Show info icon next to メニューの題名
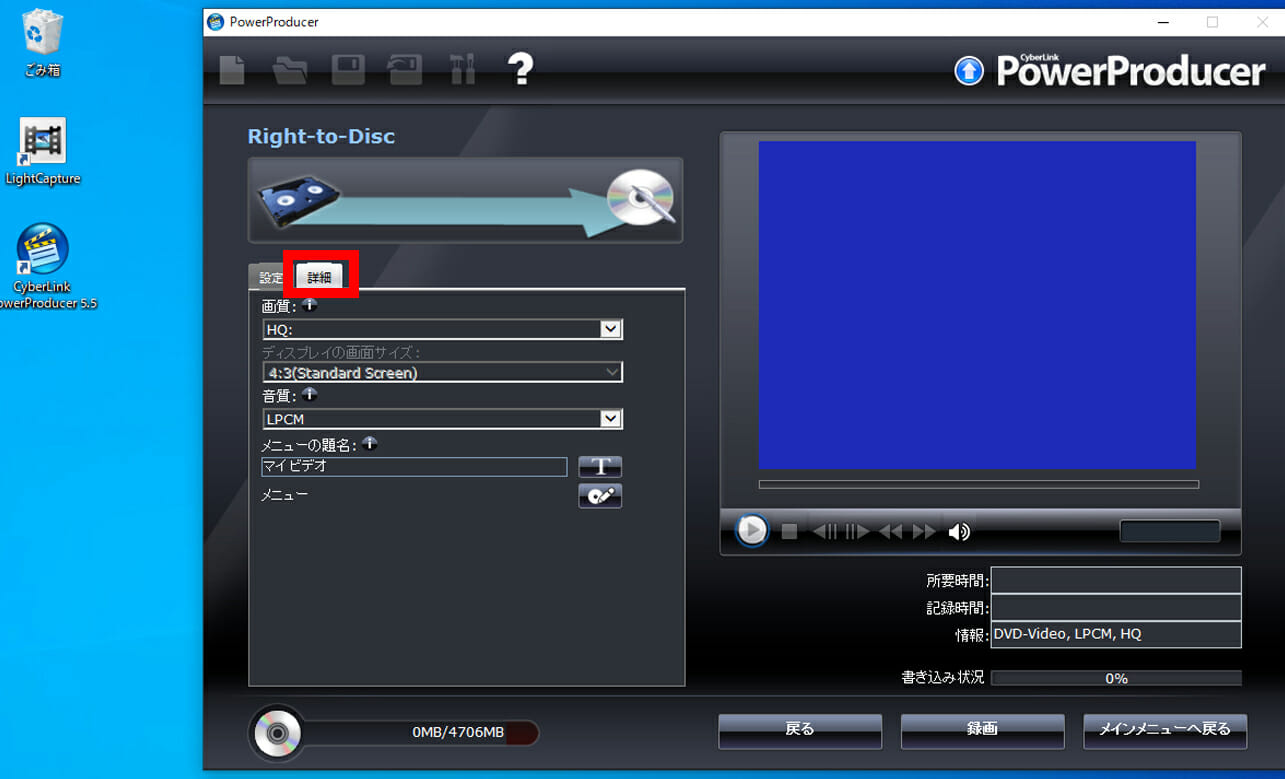Screen dimensions: 1285x779 pos(370,442)
